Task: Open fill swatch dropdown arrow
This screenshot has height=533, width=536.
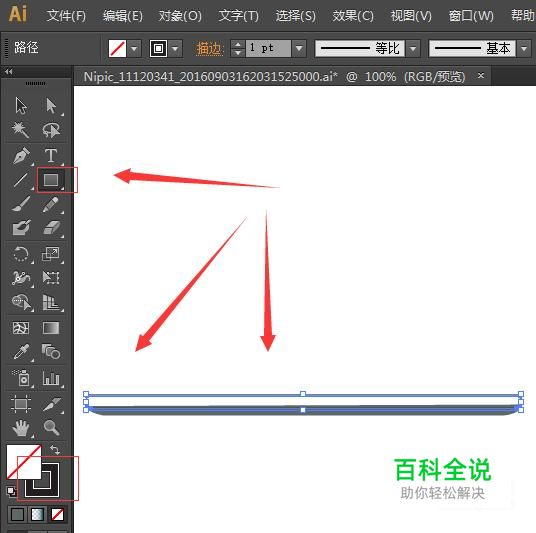Action: (x=134, y=48)
